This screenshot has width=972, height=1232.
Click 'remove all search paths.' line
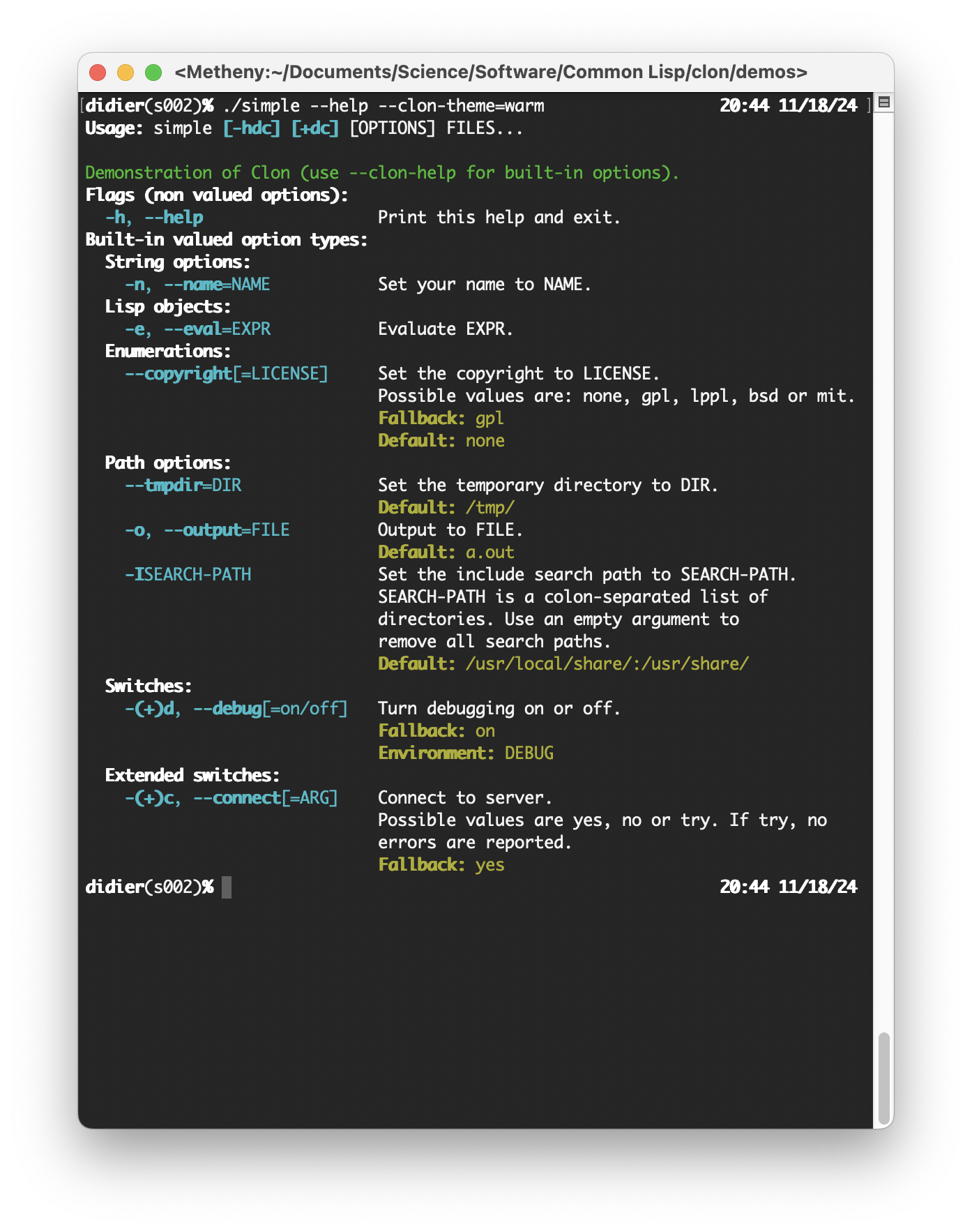coord(494,642)
